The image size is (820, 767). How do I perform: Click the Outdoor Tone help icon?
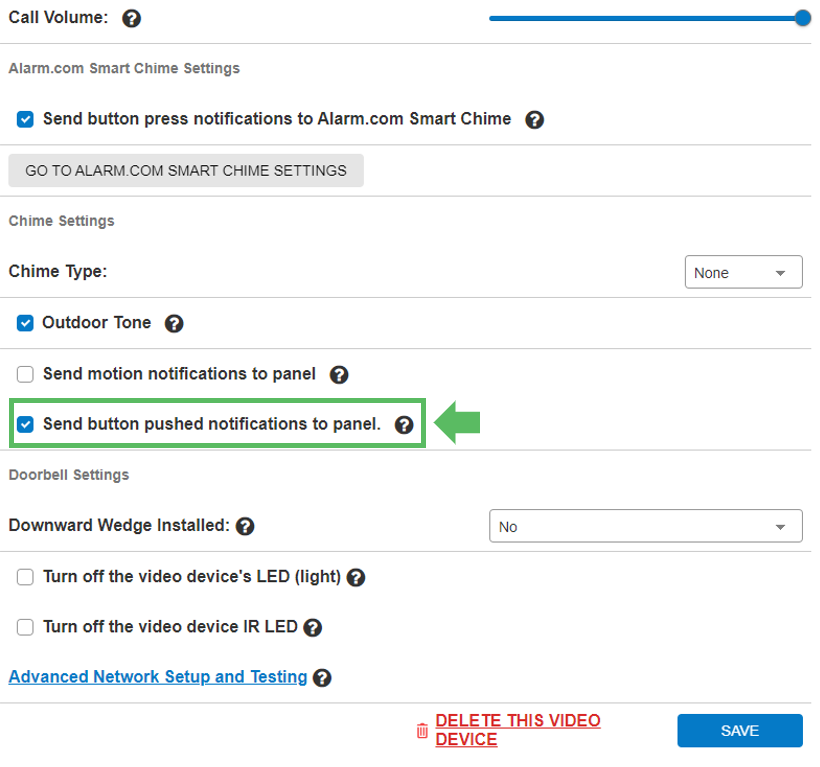174,324
